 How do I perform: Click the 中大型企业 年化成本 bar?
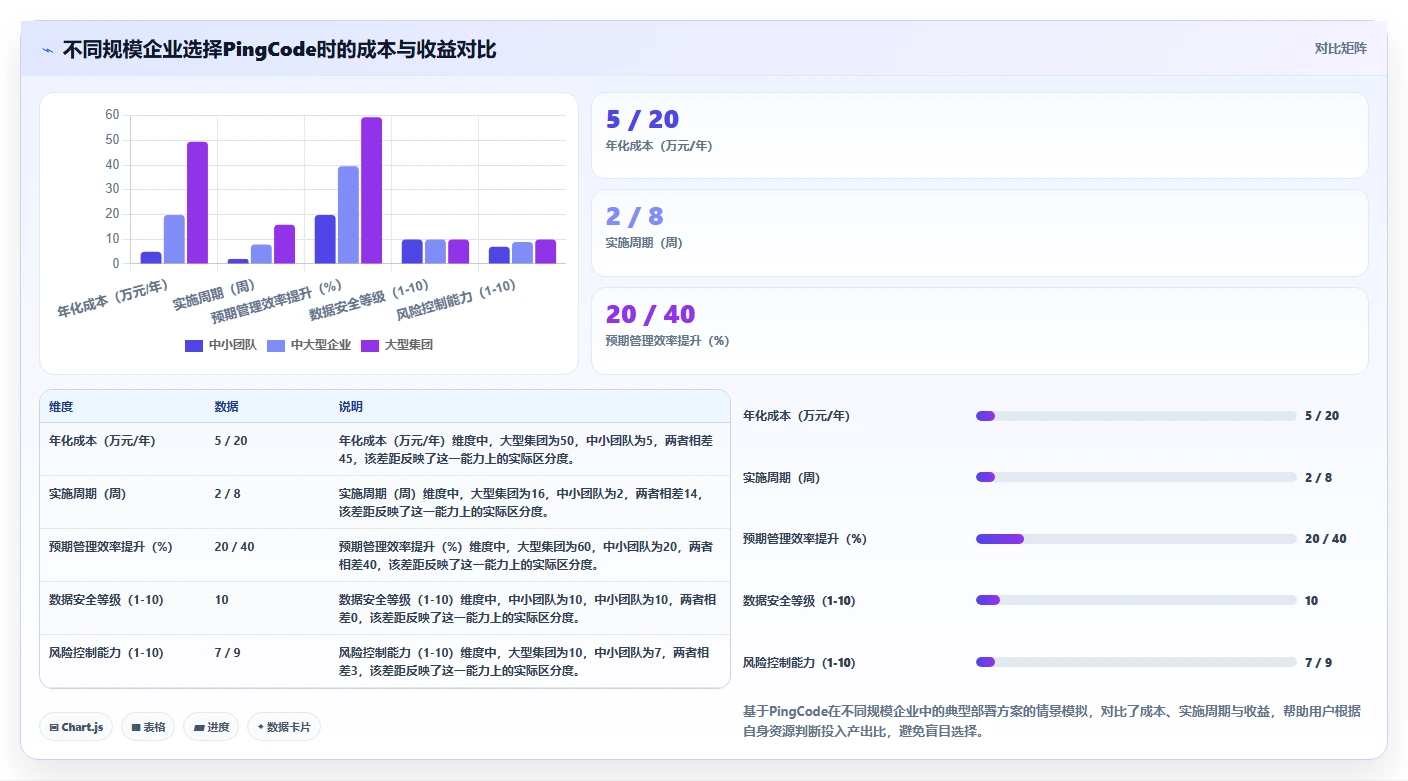[174, 239]
